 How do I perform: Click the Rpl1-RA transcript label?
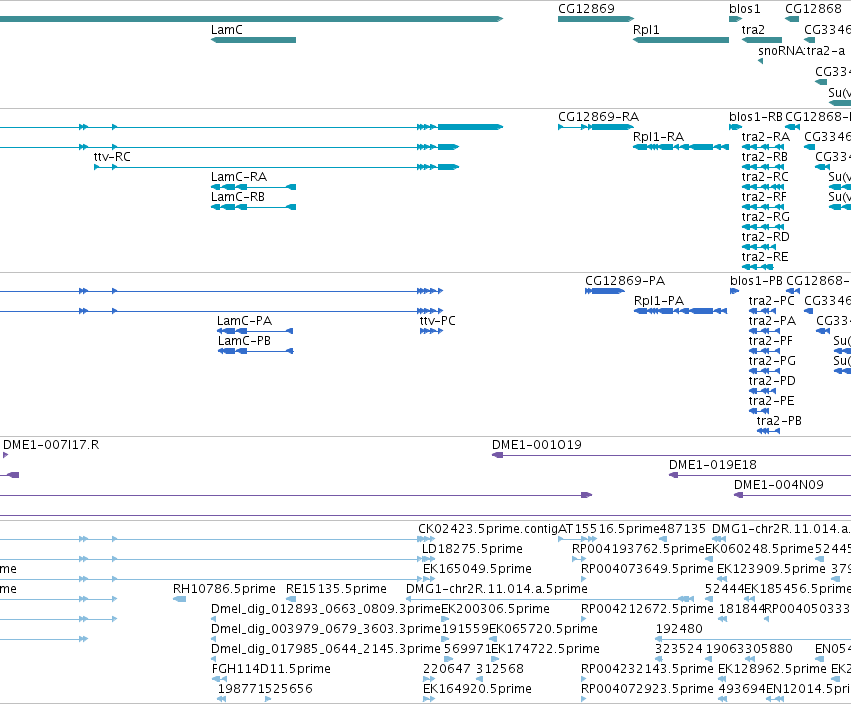tap(658, 137)
